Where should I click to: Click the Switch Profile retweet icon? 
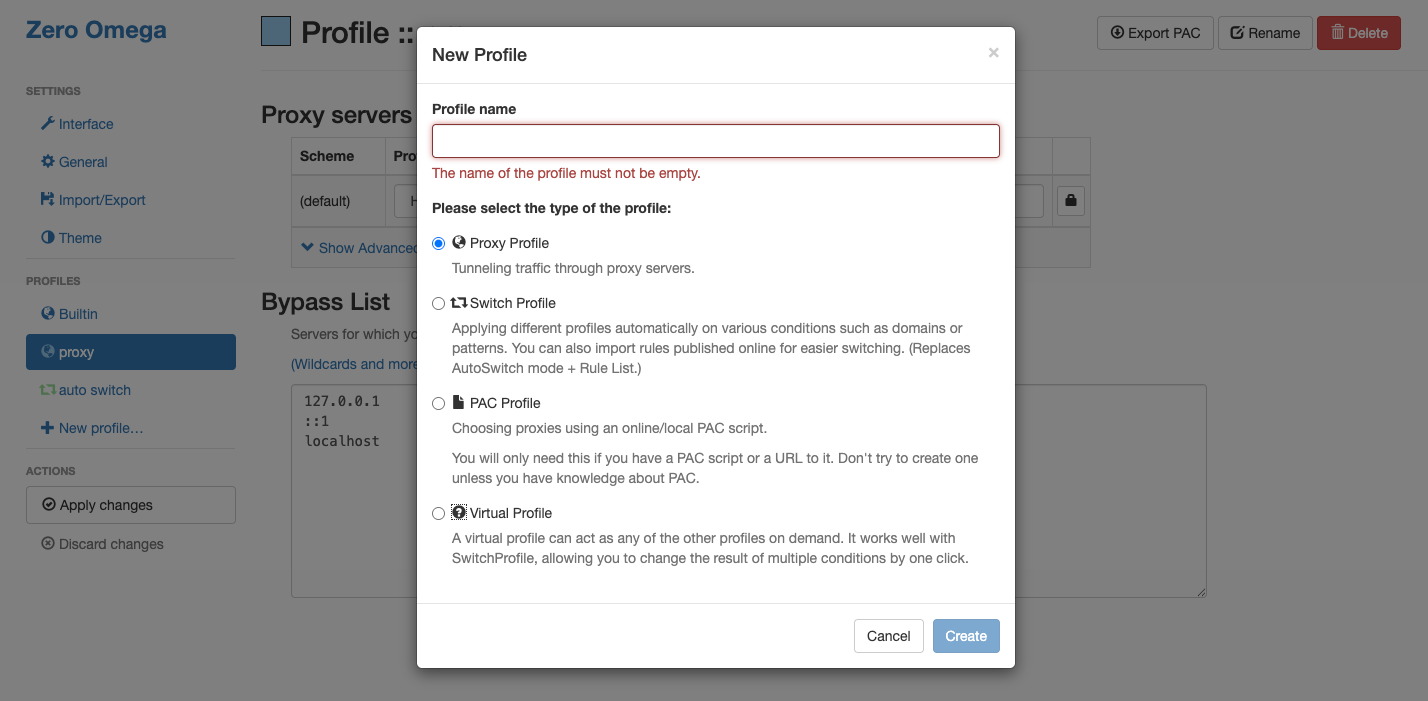pyautogui.click(x=459, y=303)
